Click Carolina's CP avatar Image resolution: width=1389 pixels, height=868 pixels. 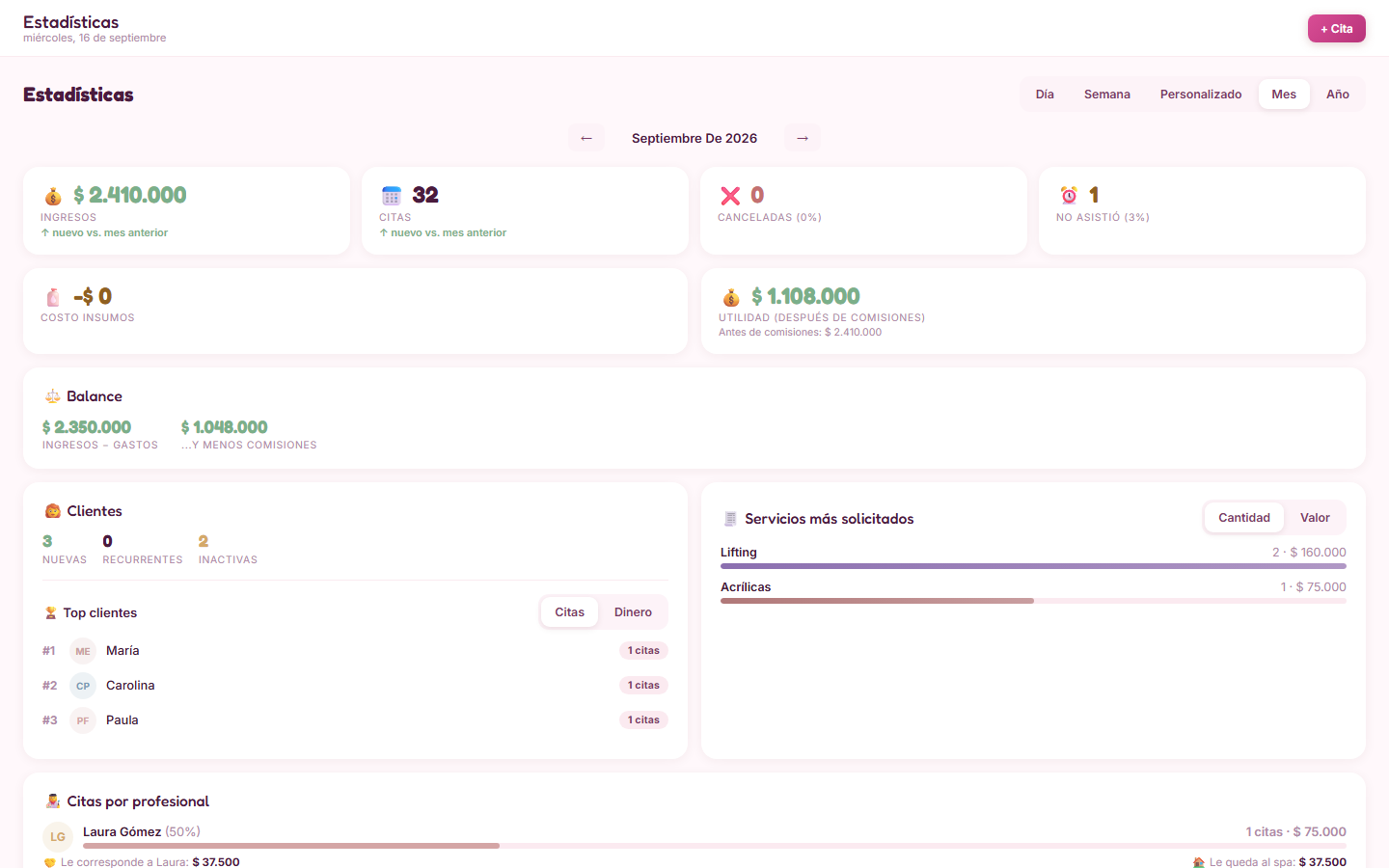[83, 686]
